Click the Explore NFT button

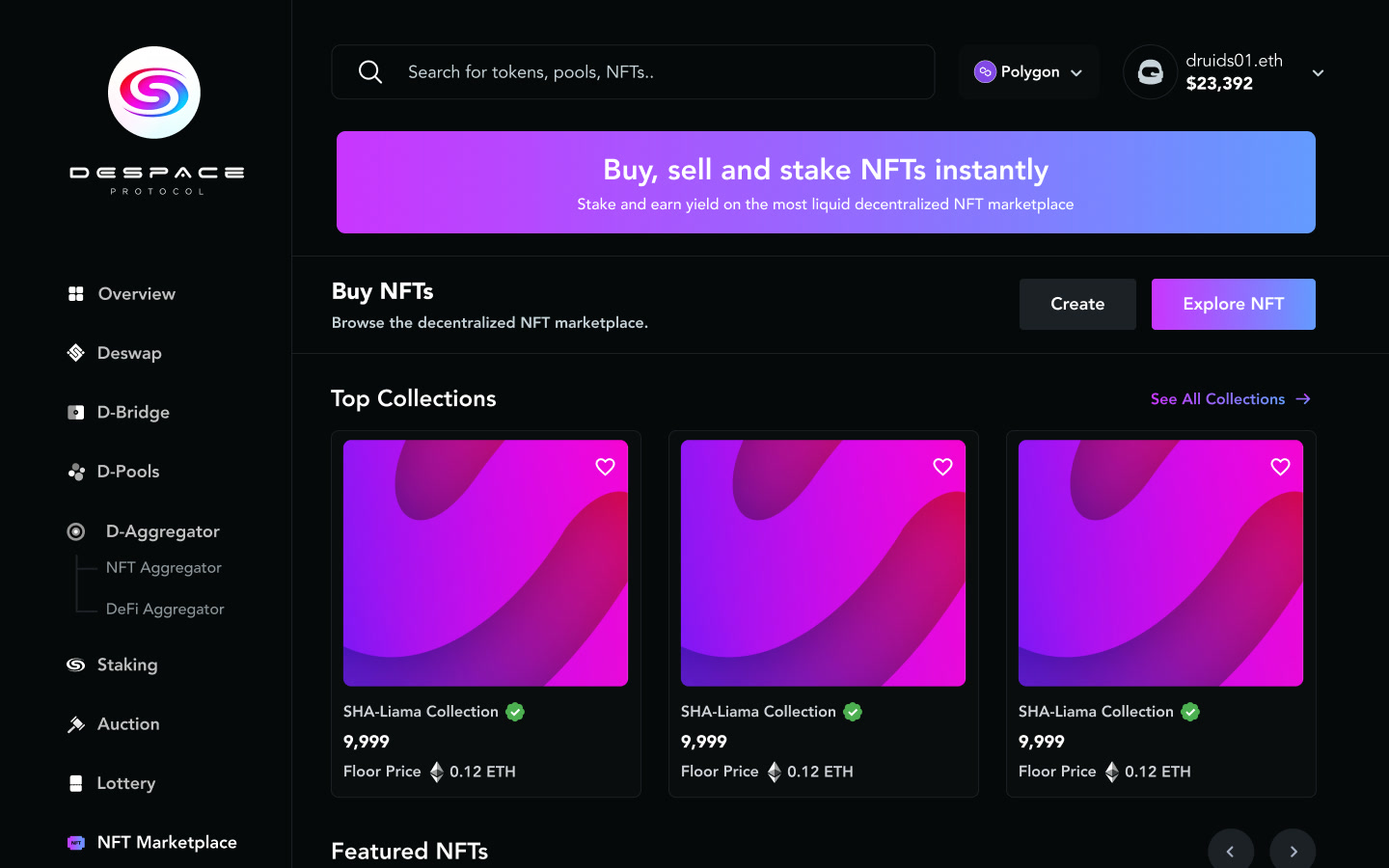[1234, 304]
